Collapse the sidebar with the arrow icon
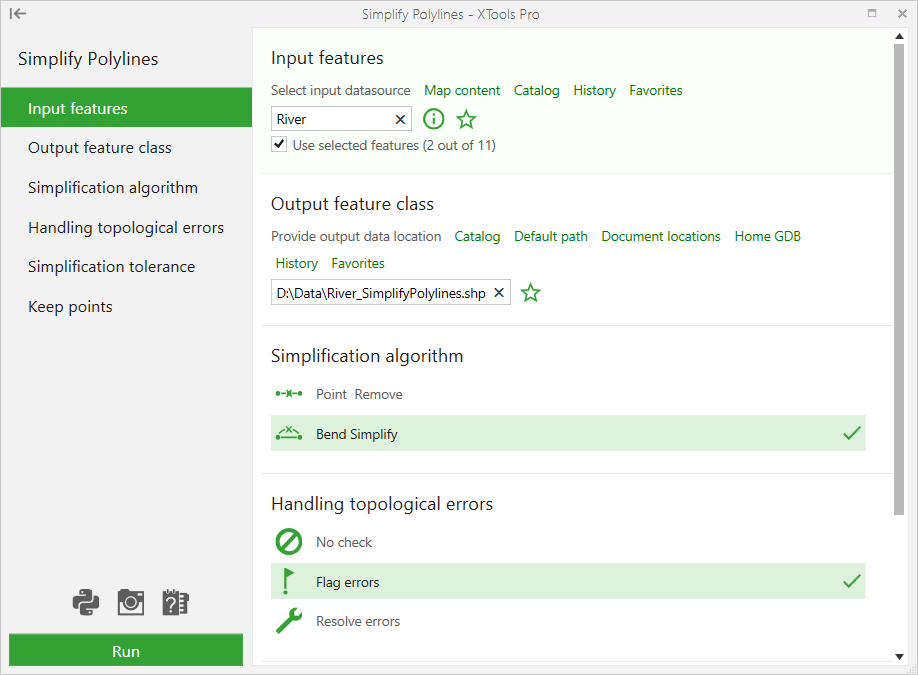The height and width of the screenshot is (675, 918). 18,13
